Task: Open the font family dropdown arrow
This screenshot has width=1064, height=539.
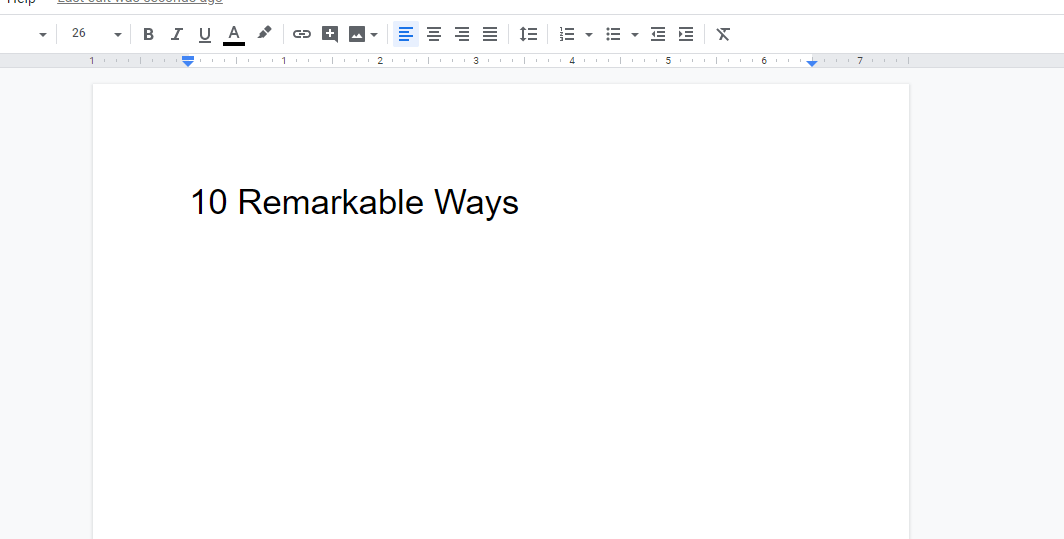Action: coord(42,35)
